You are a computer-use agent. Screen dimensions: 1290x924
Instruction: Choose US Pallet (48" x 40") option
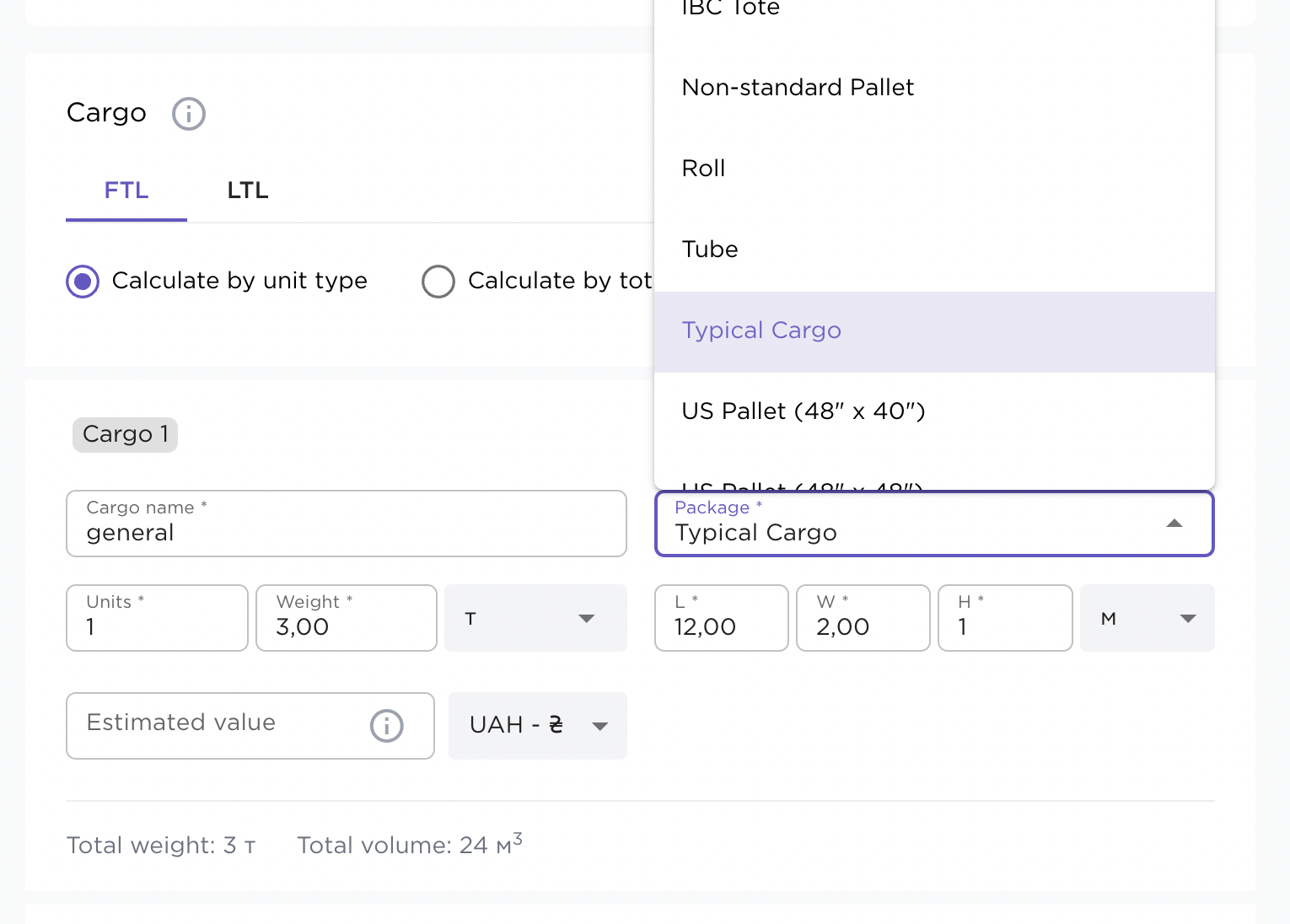point(934,411)
